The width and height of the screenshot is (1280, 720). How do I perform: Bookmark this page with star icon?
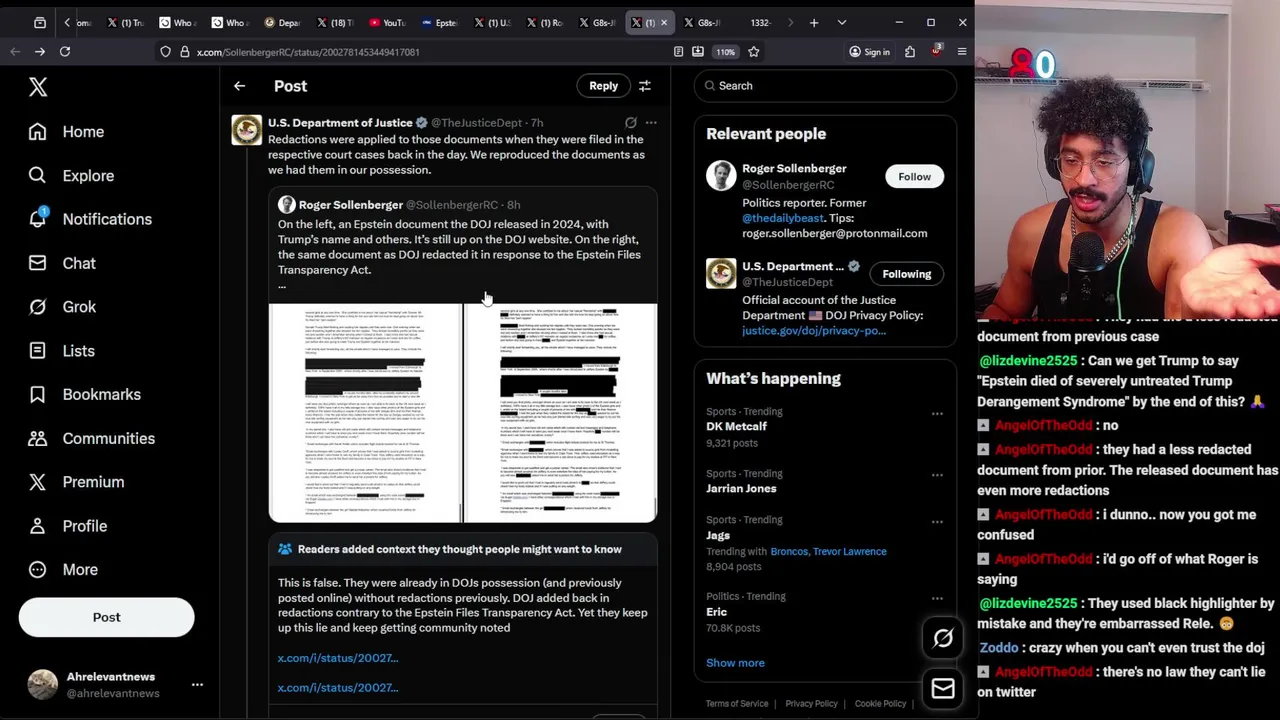pyautogui.click(x=754, y=52)
